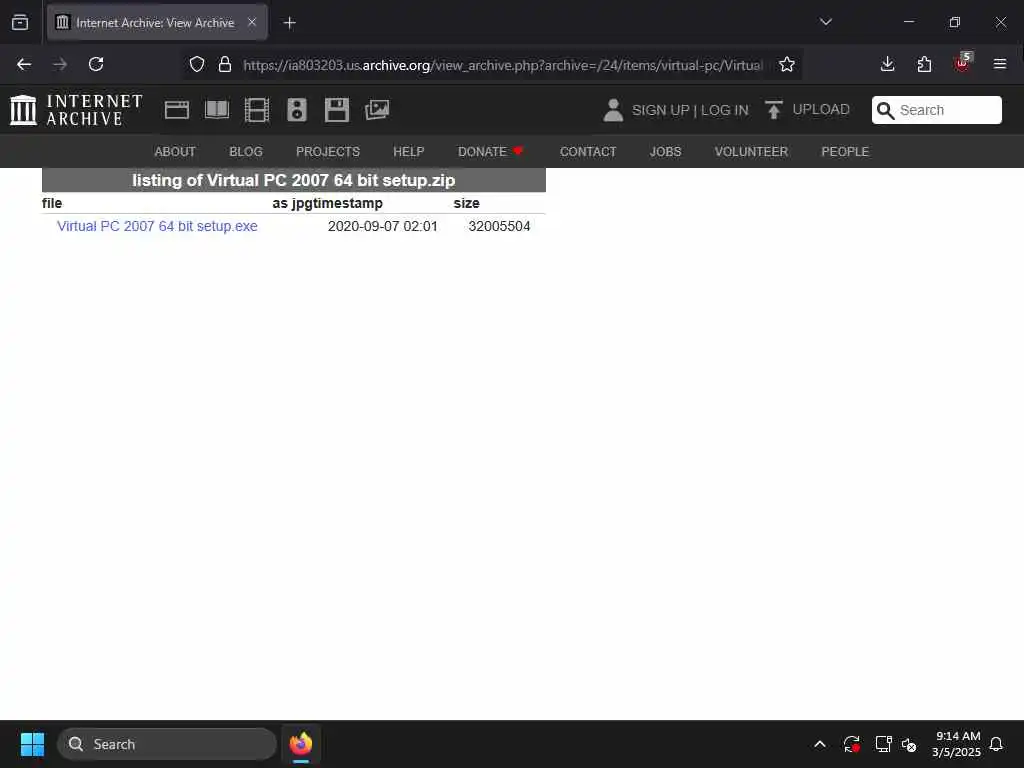1024x768 pixels.
Task: Open the Firefox View icon
Action: (20, 22)
